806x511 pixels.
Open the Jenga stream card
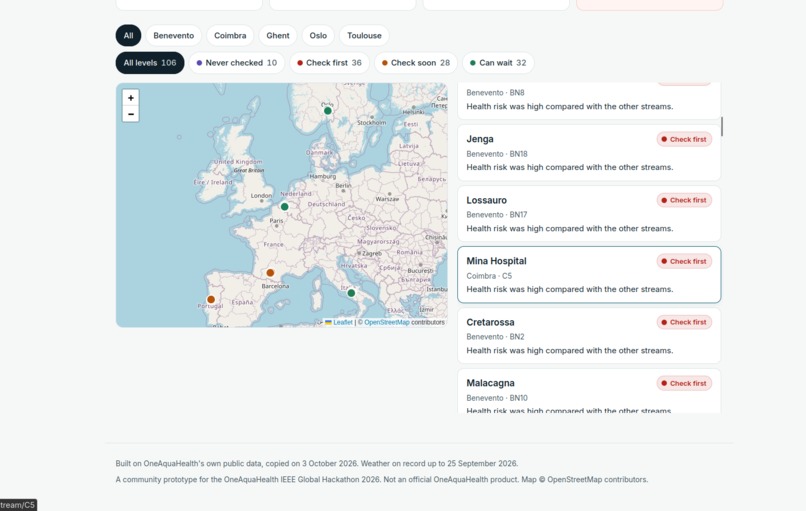pyautogui.click(x=589, y=153)
